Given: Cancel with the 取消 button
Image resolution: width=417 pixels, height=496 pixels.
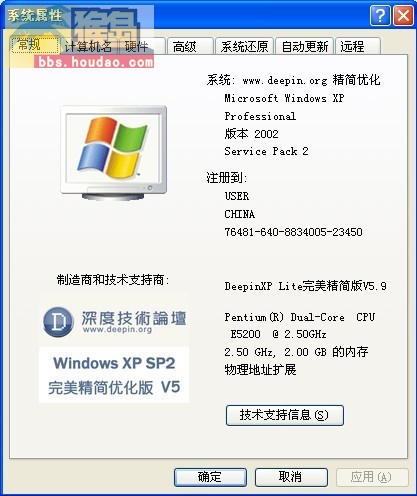Looking at the screenshot, I should (291, 477).
